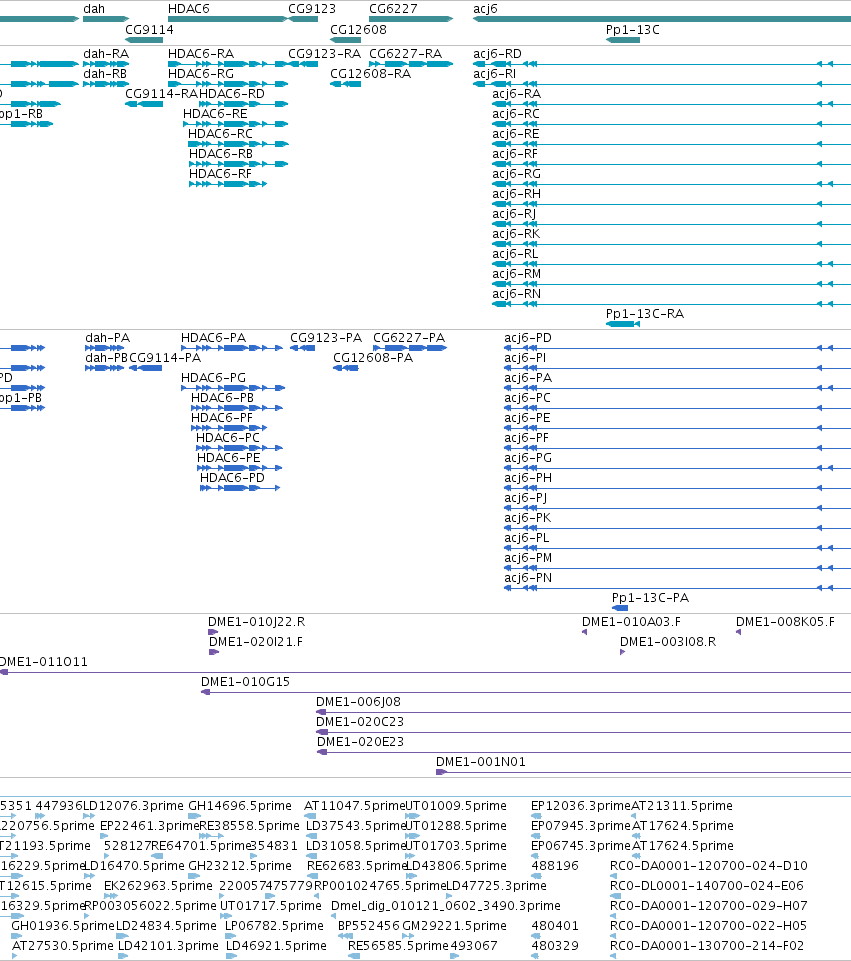Select the RE38558.5prime EST label
The width and height of the screenshot is (851, 961).
click(x=249, y=826)
